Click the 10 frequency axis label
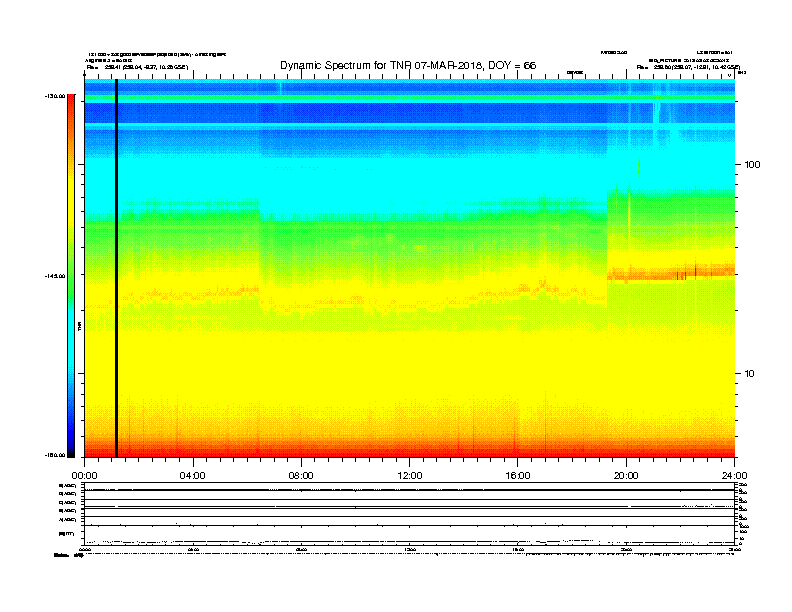This screenshot has height=612, width=792. pyautogui.click(x=750, y=374)
